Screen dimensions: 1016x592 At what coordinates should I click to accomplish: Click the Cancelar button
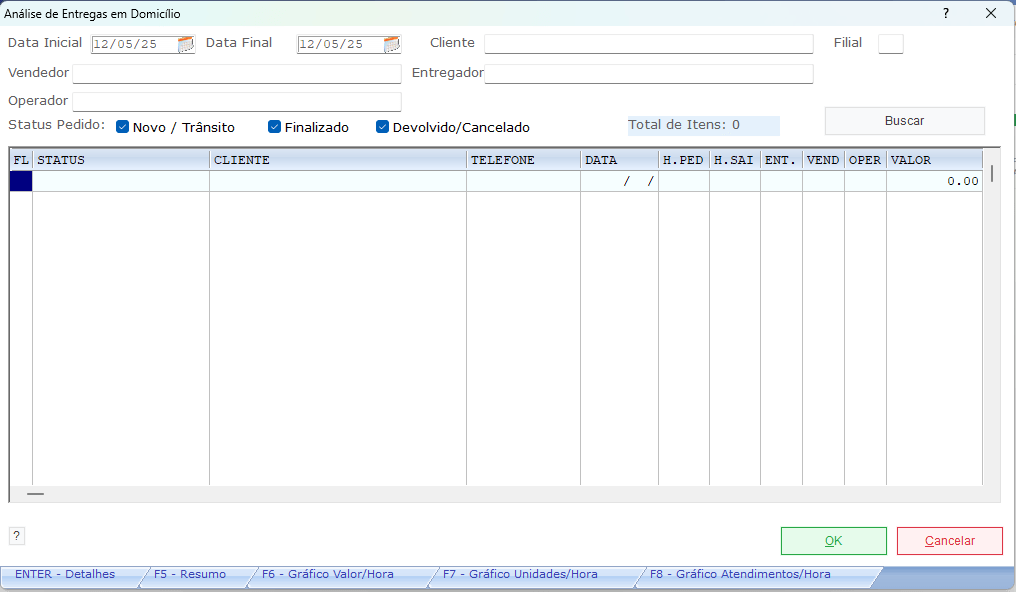pos(949,541)
